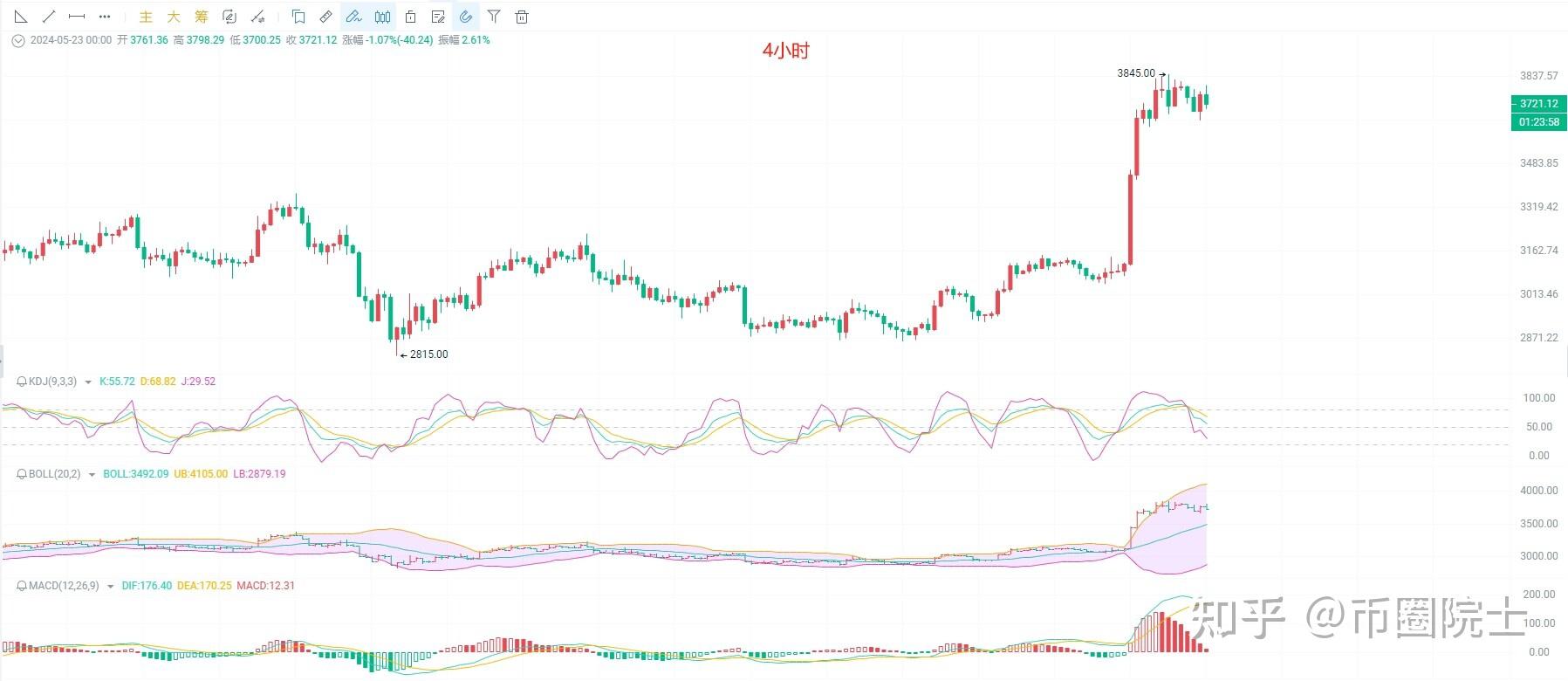Screen dimensions: 1568x681
Task: Click the countdown timer 01:23:58
Action: tap(1538, 122)
